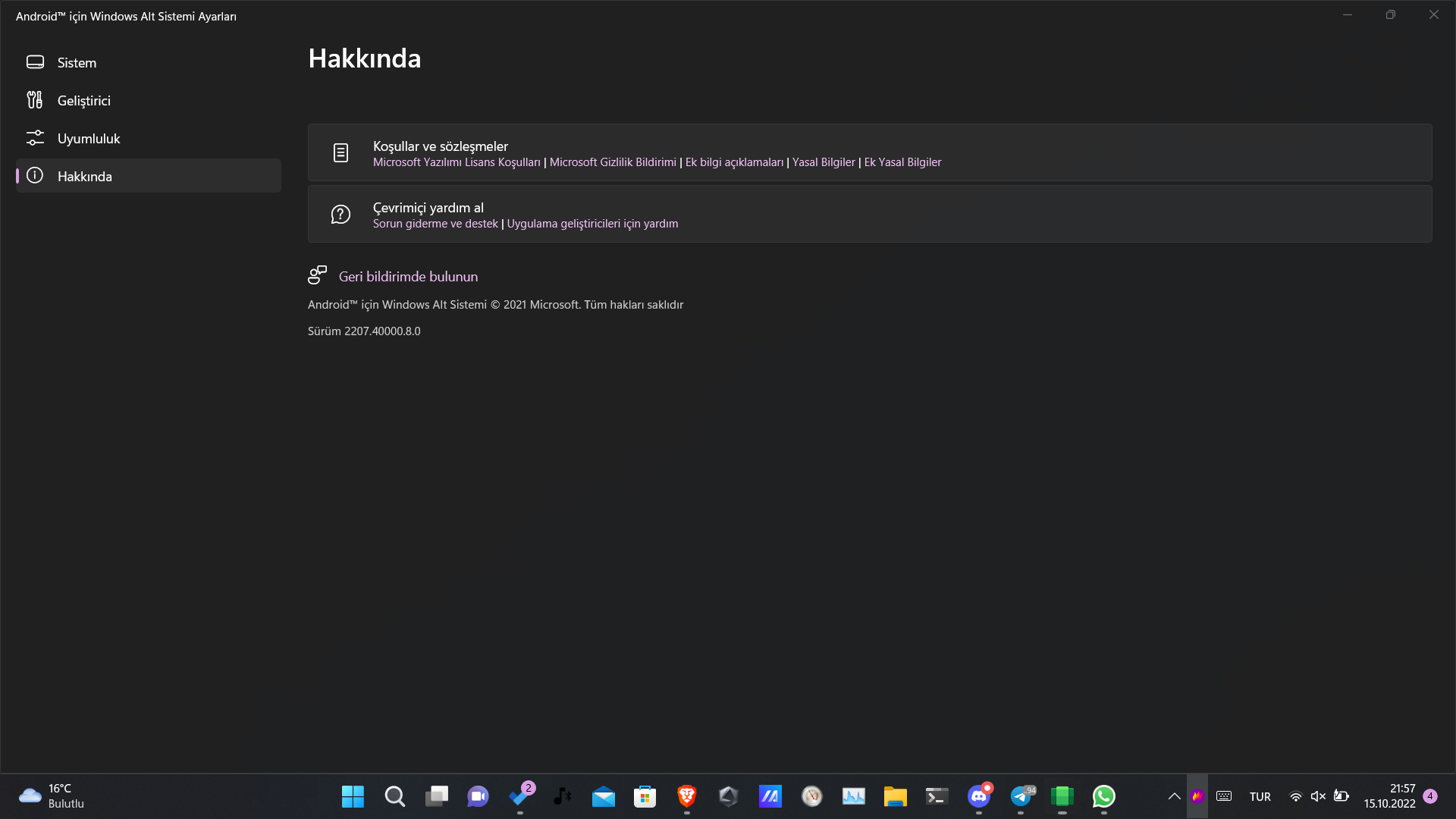Open Ek Yasal Bilgiler link
This screenshot has height=819, width=1456.
coord(902,162)
